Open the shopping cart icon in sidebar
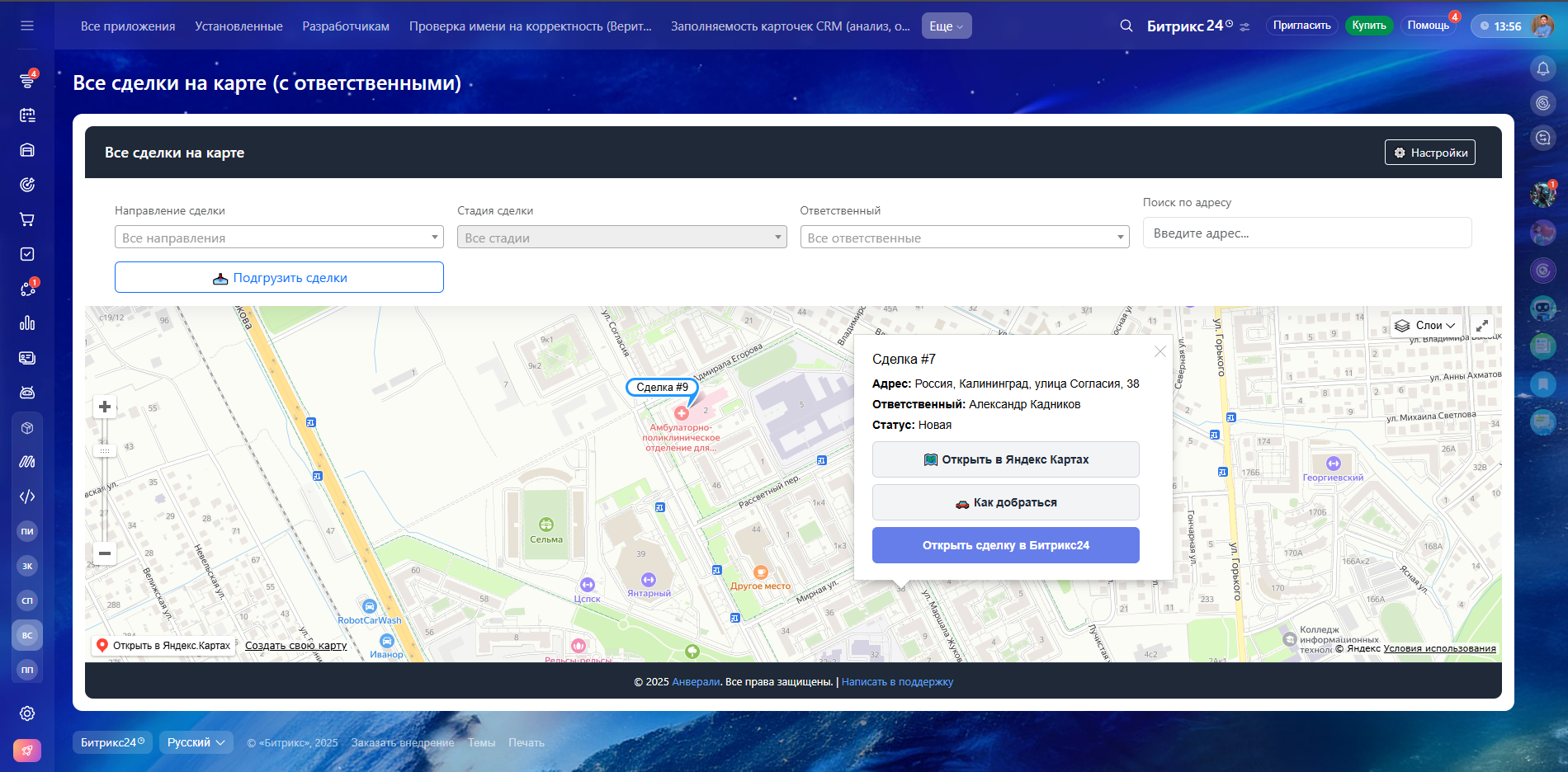This screenshot has height=772, width=1568. tap(27, 219)
